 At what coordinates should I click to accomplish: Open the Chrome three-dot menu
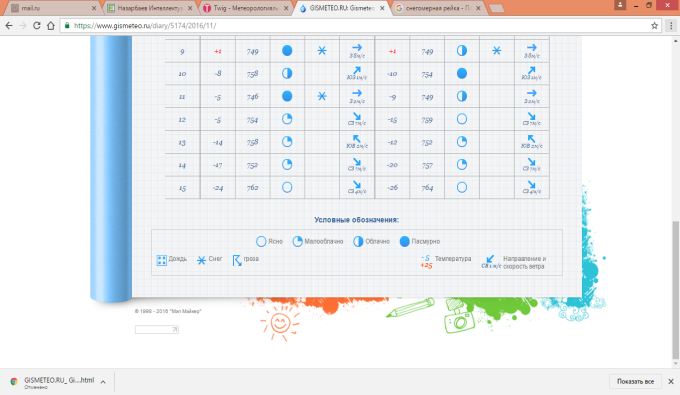point(671,26)
